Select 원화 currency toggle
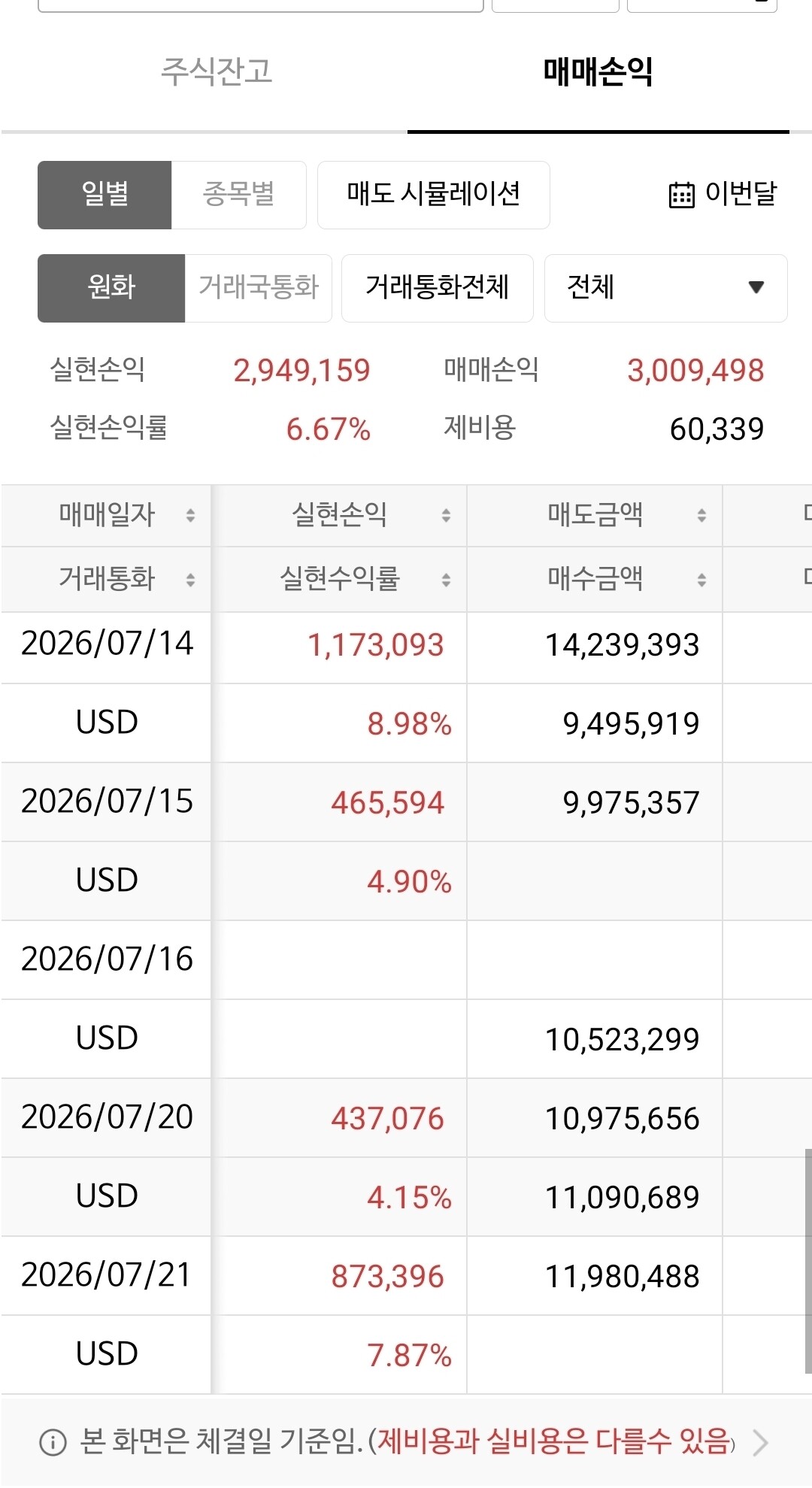 [x=111, y=288]
